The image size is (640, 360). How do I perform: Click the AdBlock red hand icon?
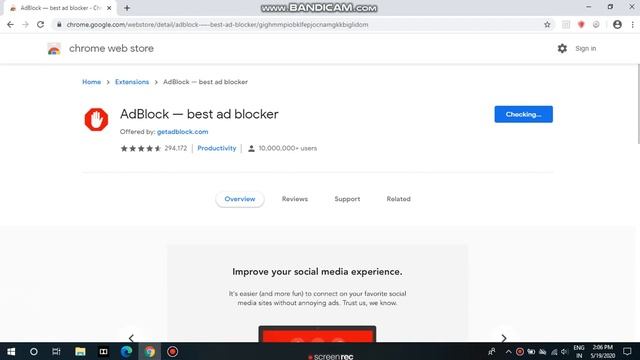pyautogui.click(x=96, y=120)
